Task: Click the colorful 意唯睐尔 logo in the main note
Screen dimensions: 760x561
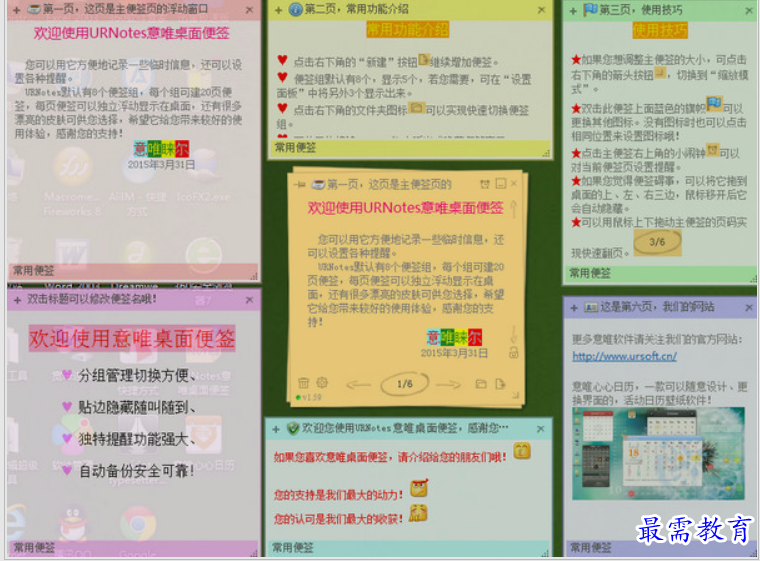Action: (x=454, y=337)
